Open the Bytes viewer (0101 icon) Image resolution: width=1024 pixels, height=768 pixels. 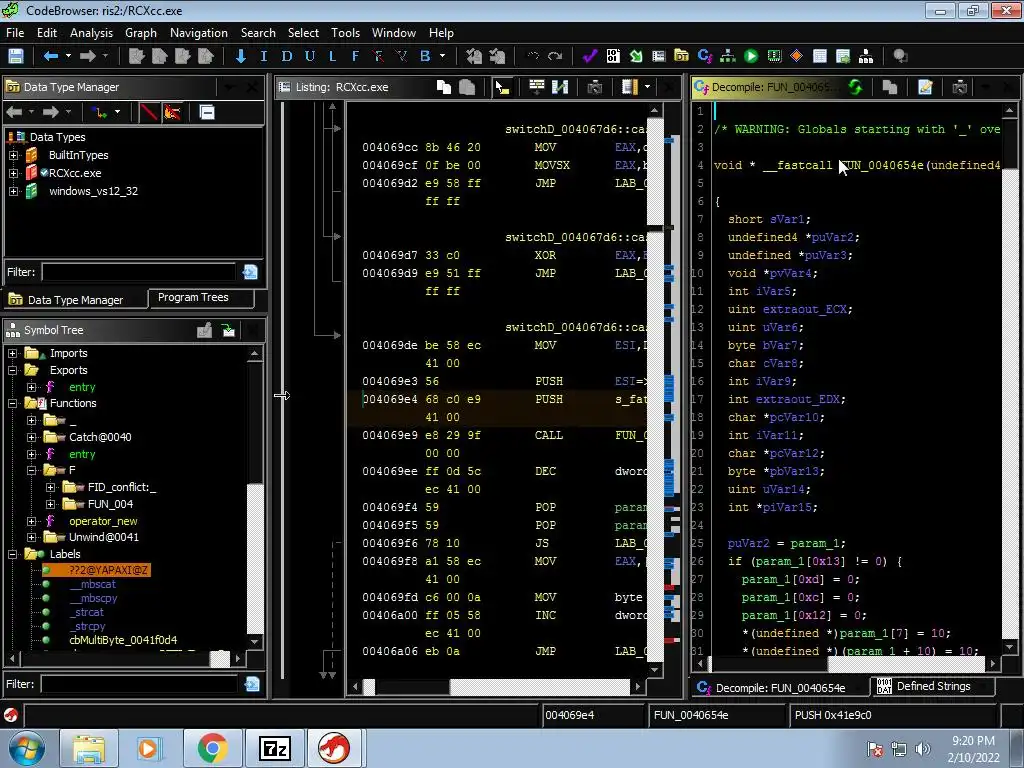613,56
